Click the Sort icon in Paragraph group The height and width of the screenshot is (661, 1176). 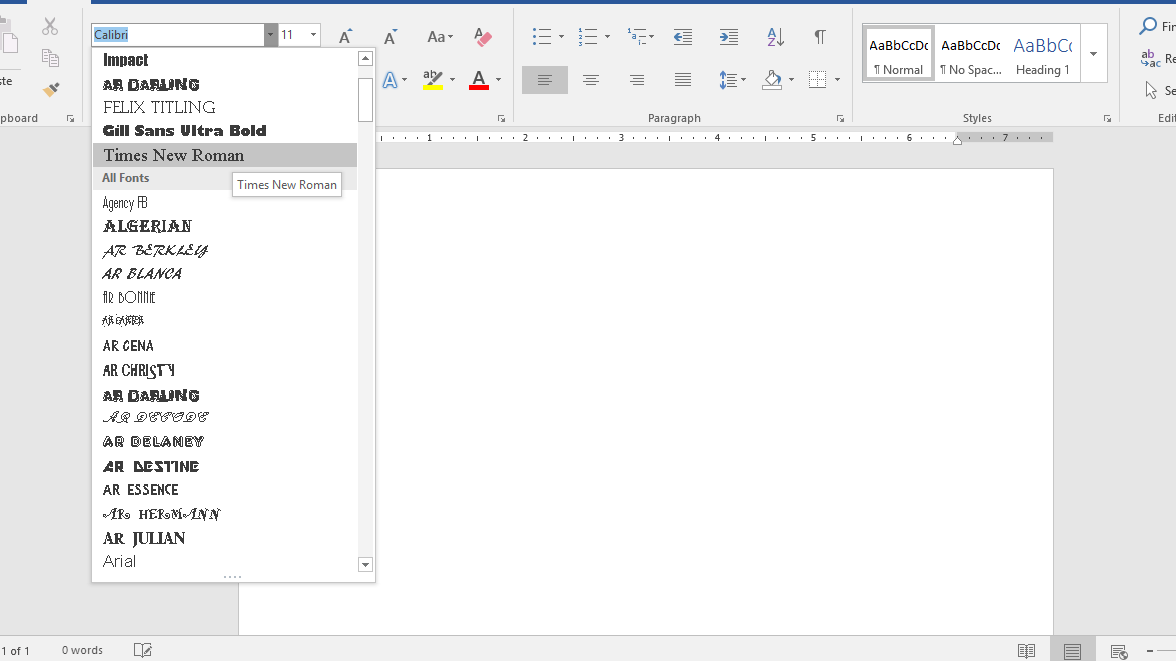[x=775, y=36]
